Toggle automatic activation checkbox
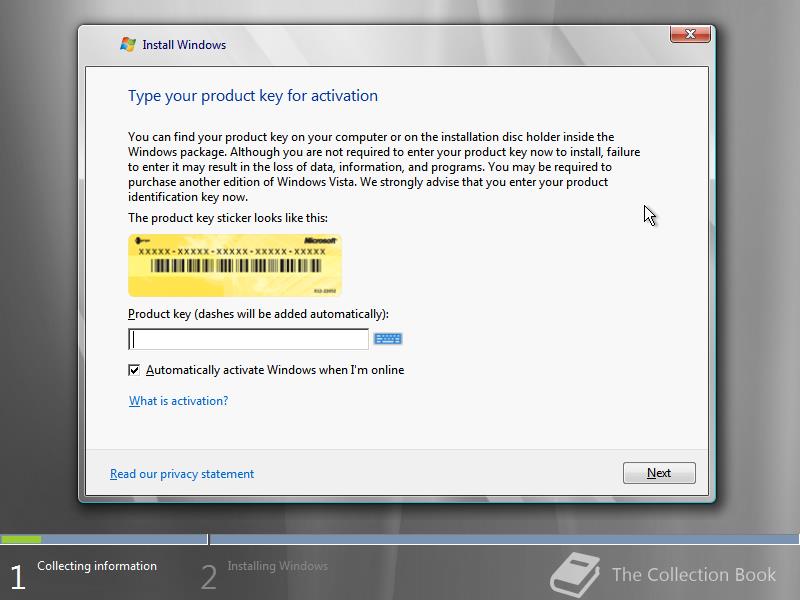The width and height of the screenshot is (800, 600). (x=134, y=370)
